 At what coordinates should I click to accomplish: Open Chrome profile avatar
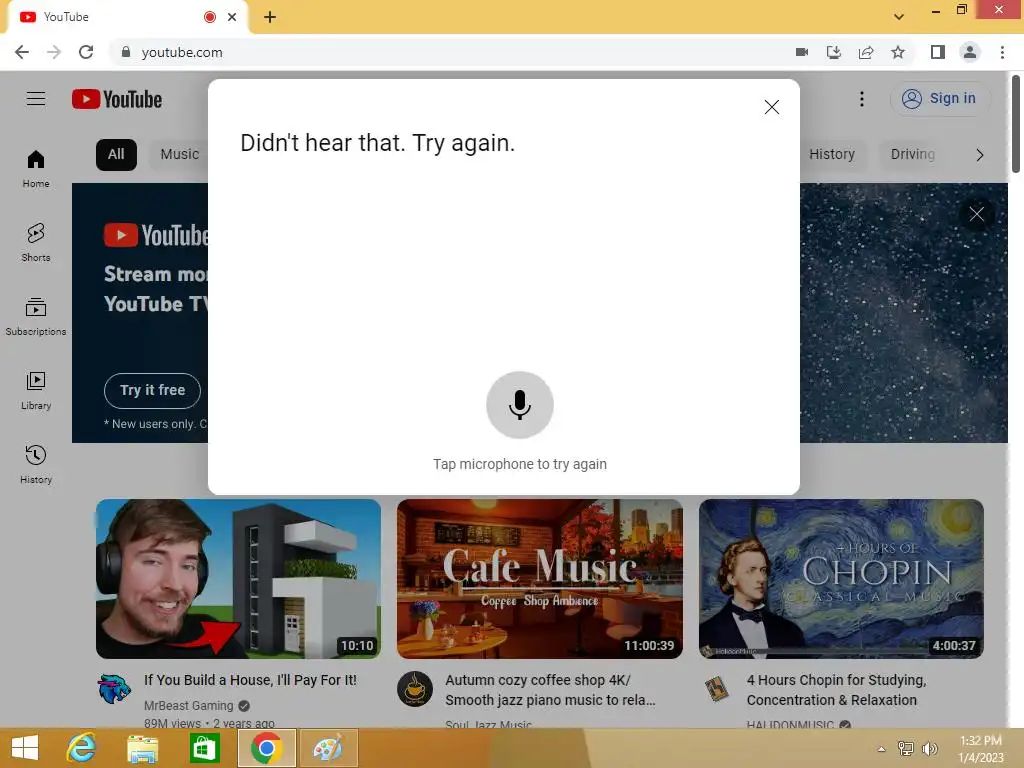[970, 52]
